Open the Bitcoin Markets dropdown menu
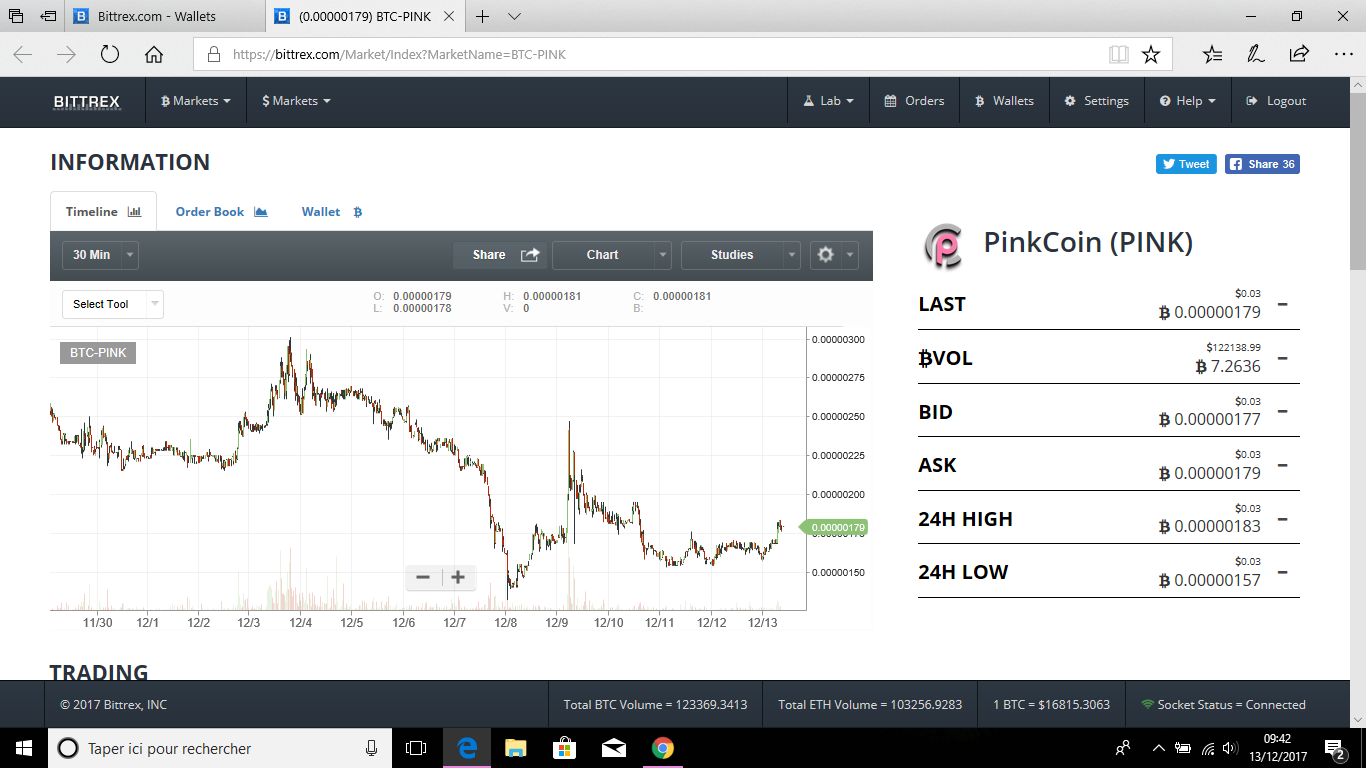The width and height of the screenshot is (1366, 768). pyautogui.click(x=196, y=101)
